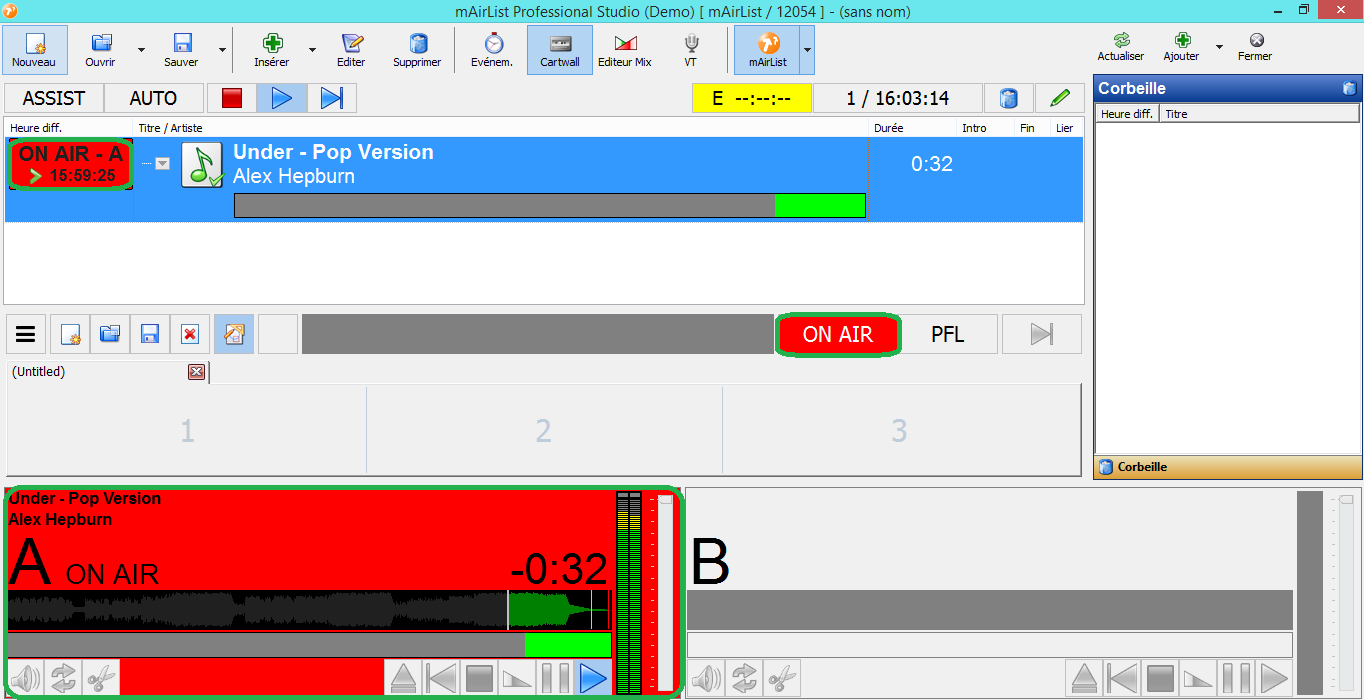Select the Under - Pop Version playlist row

point(544,179)
